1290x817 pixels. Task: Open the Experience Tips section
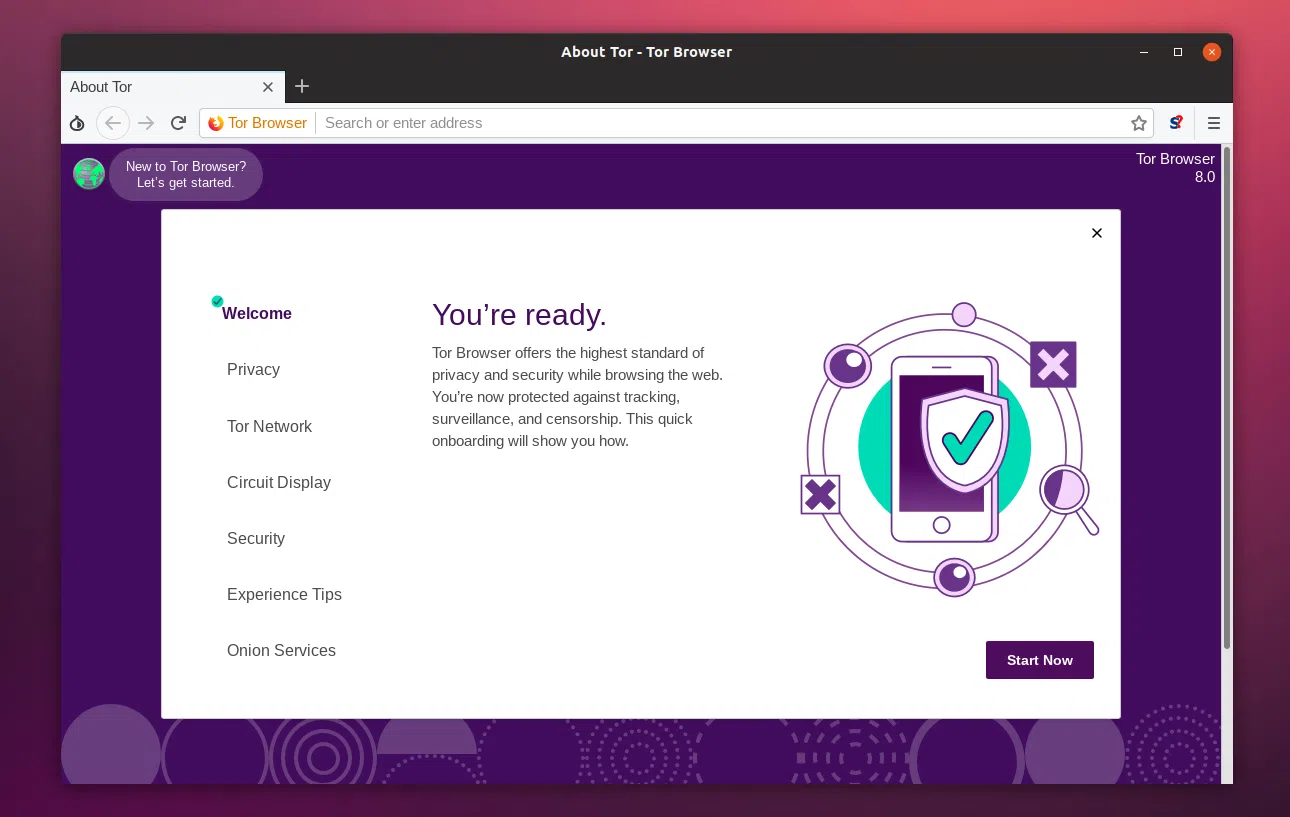(284, 594)
